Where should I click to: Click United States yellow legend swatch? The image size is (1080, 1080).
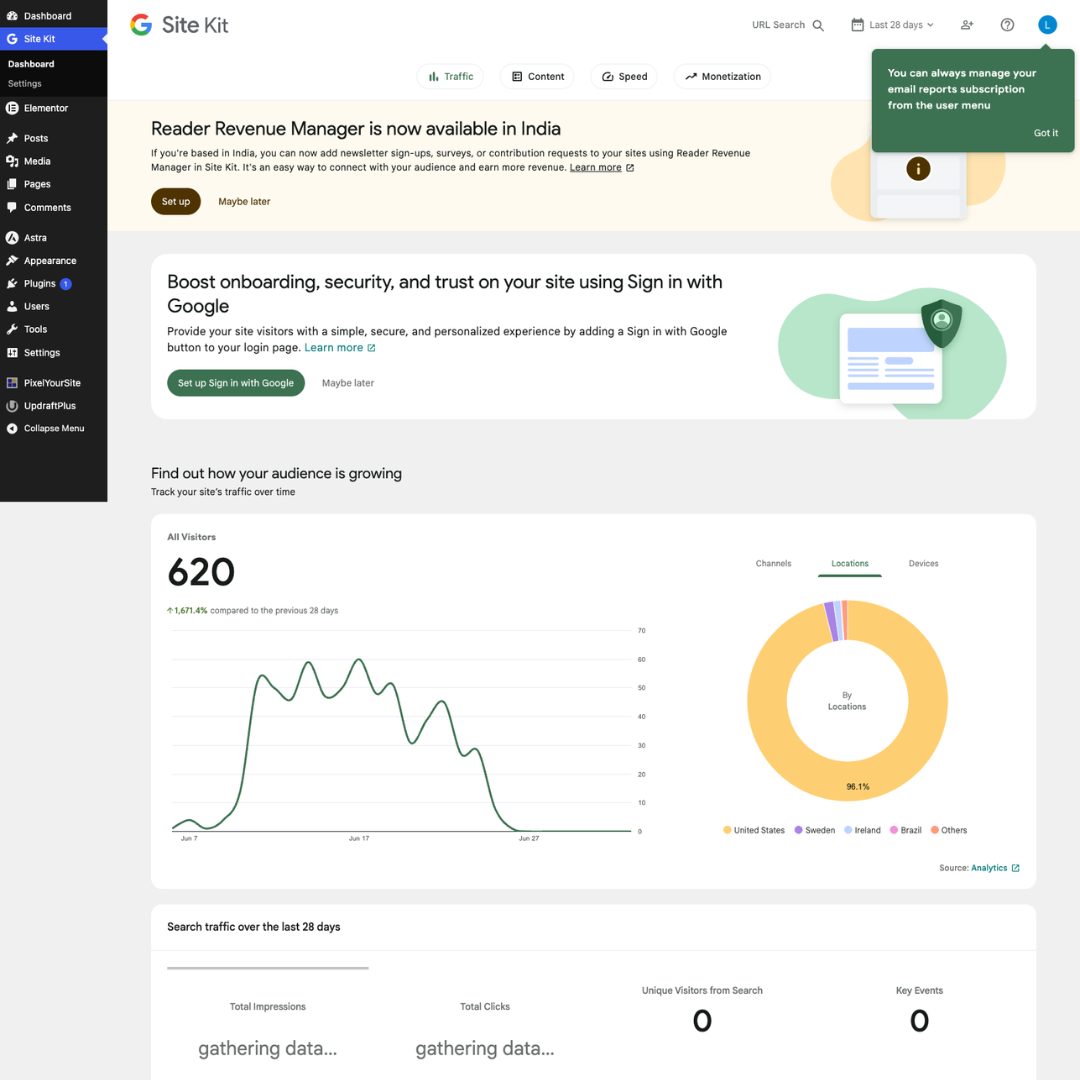(727, 830)
